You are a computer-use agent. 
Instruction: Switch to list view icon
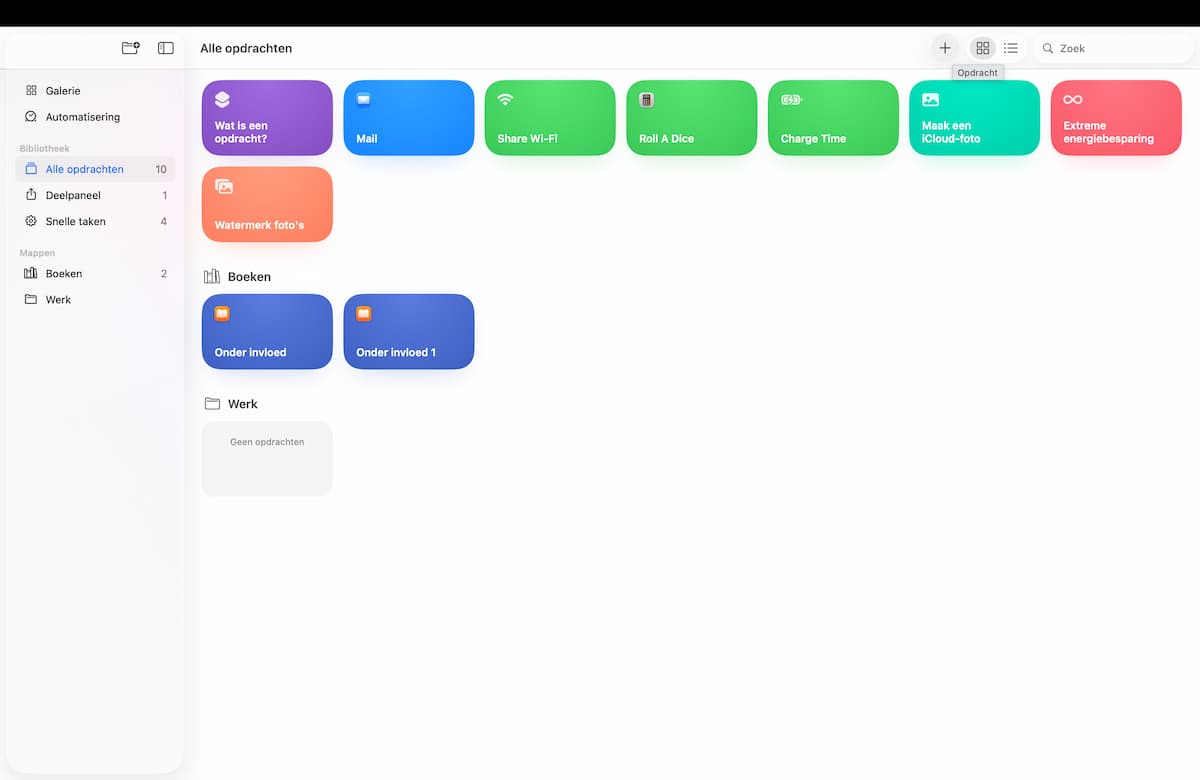click(x=1011, y=48)
